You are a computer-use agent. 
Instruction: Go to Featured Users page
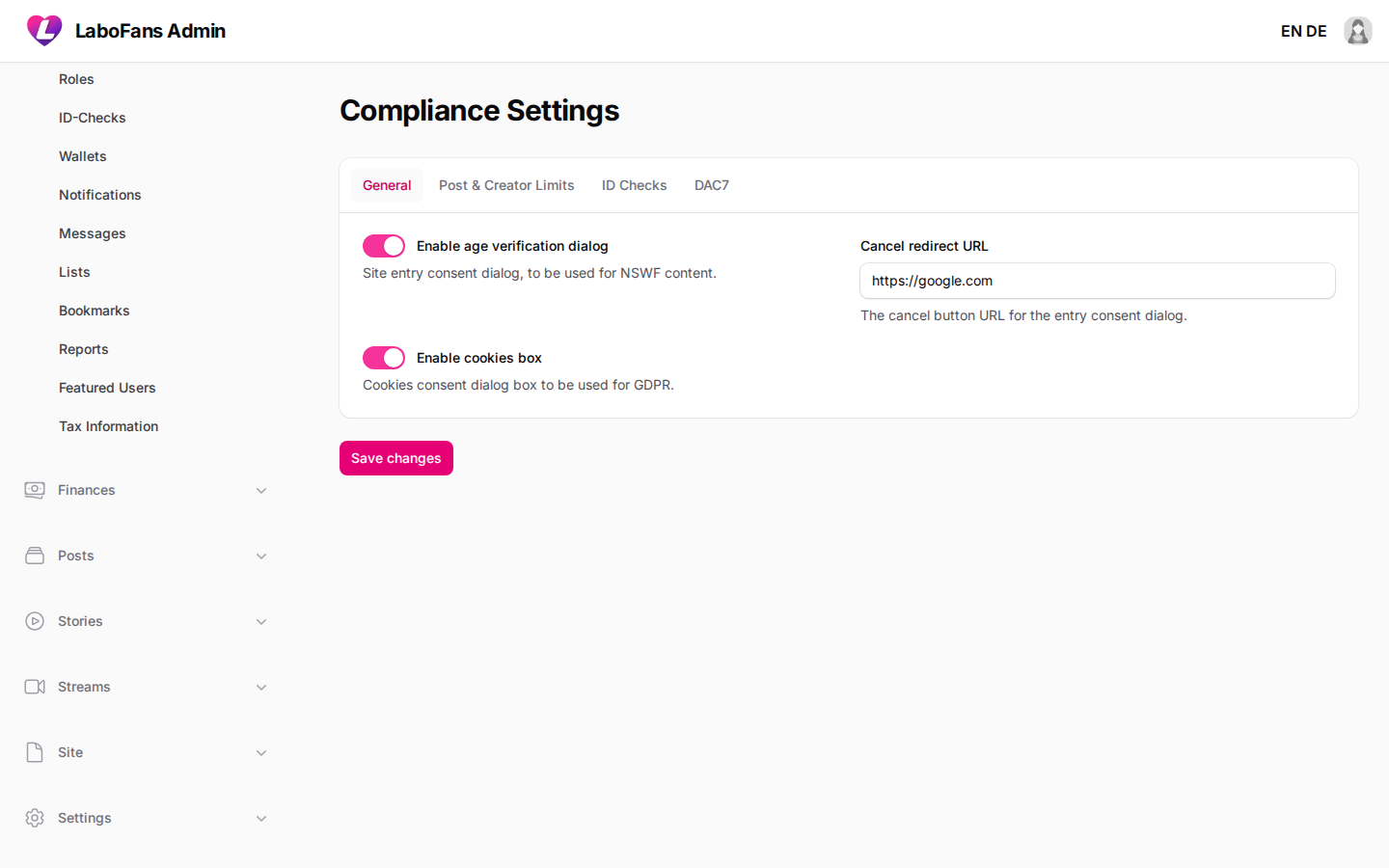[107, 388]
